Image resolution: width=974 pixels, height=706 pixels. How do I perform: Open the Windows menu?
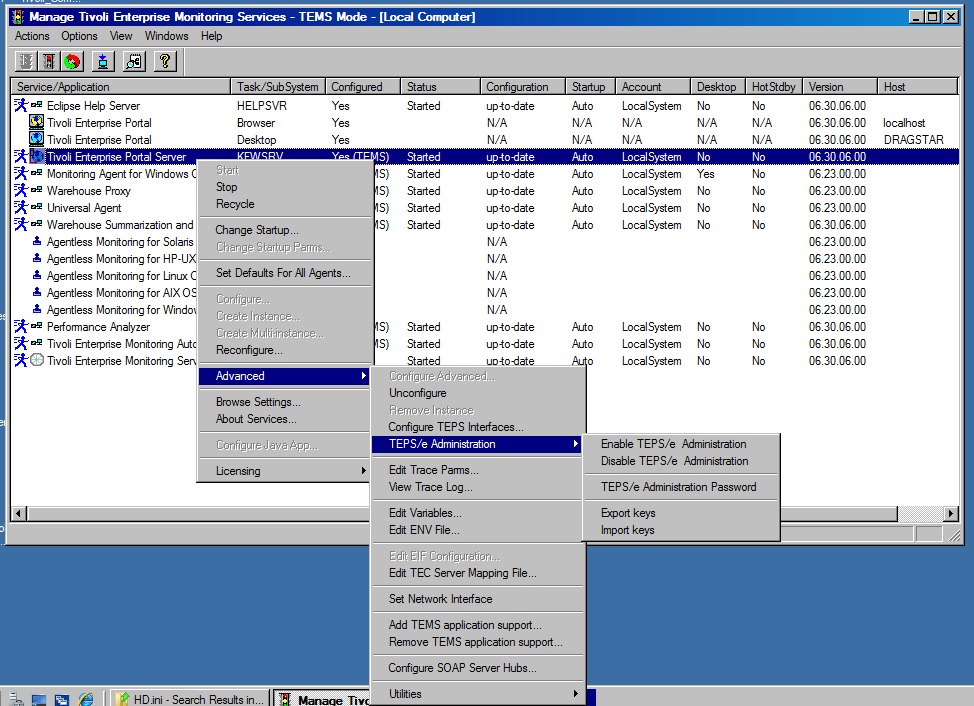pyautogui.click(x=166, y=36)
